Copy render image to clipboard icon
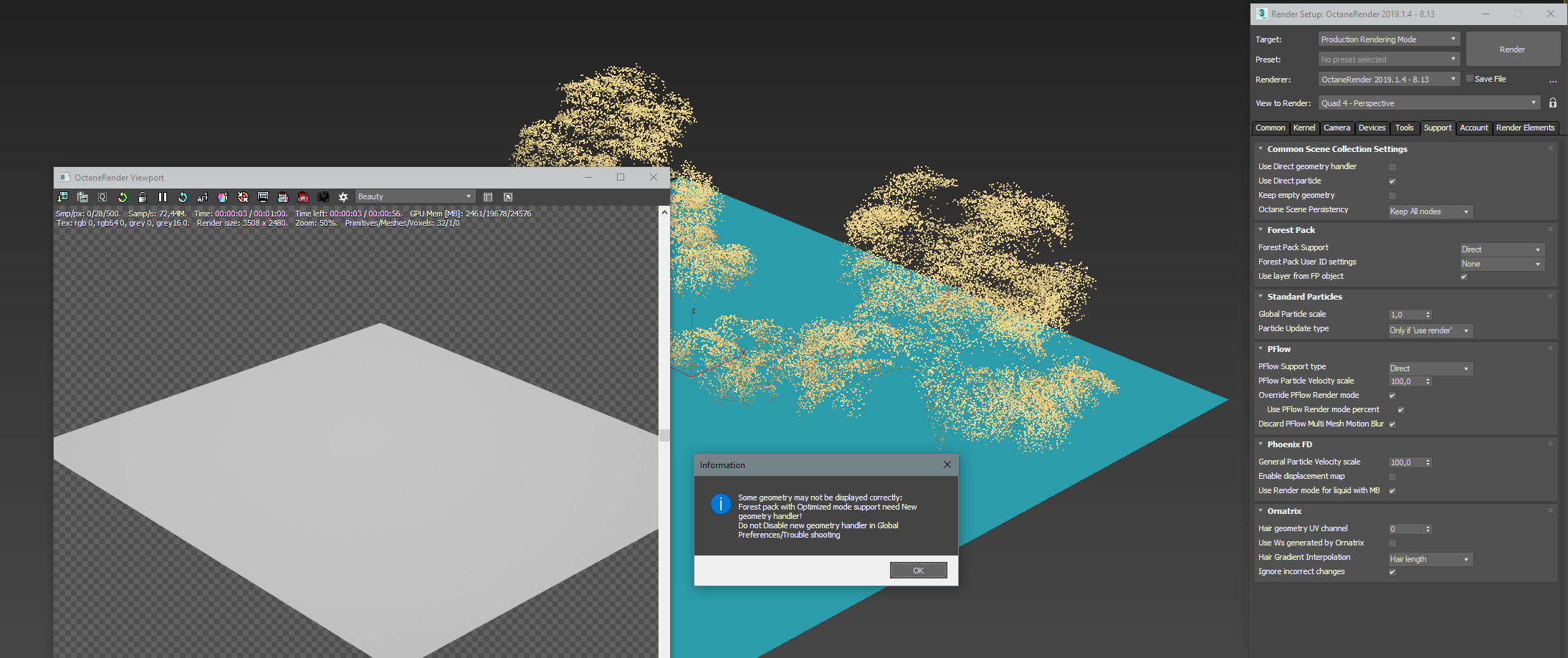The width and height of the screenshot is (1568, 658). 82,197
